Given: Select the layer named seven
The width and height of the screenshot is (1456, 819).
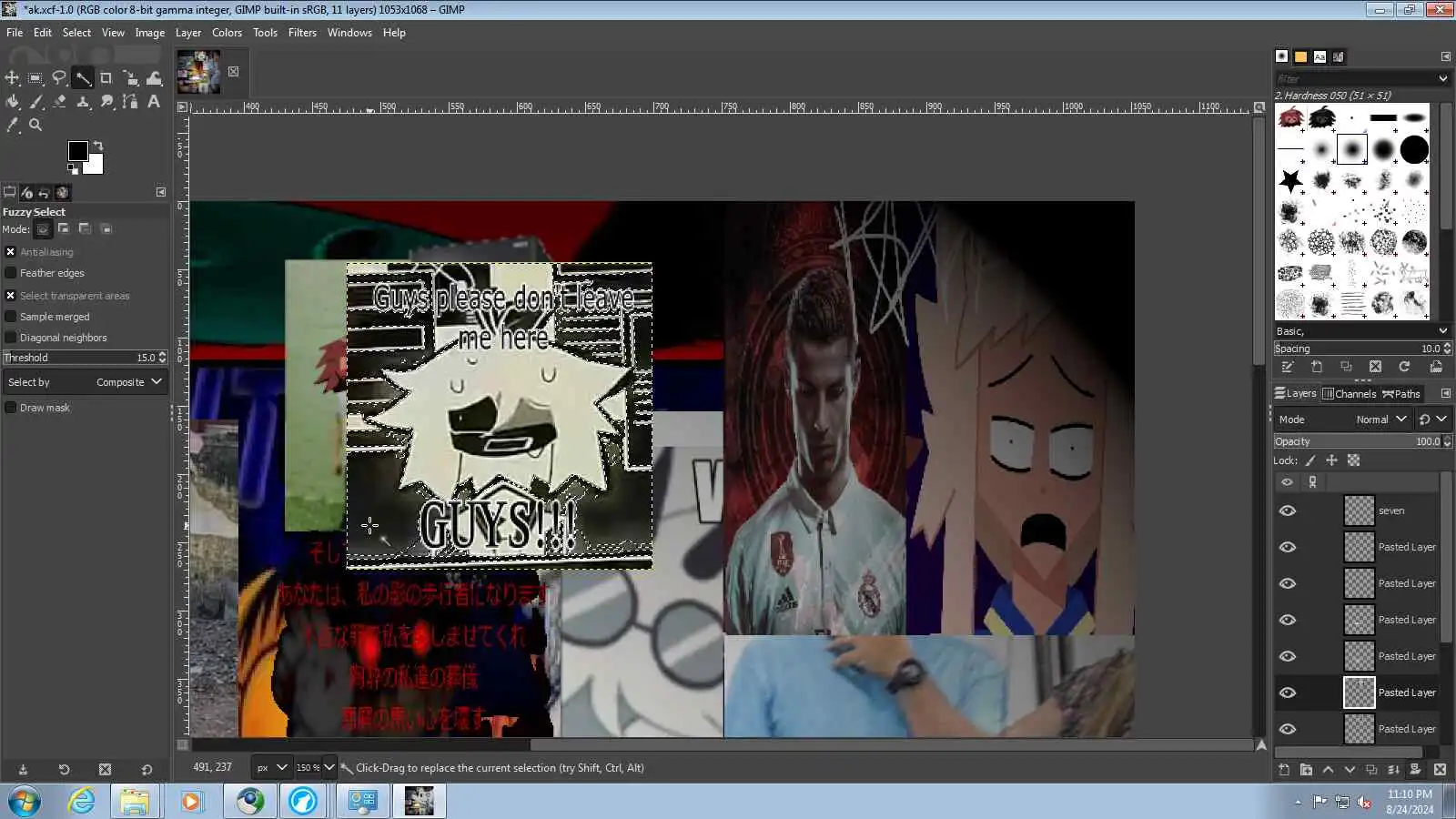Looking at the screenshot, I should (1391, 511).
